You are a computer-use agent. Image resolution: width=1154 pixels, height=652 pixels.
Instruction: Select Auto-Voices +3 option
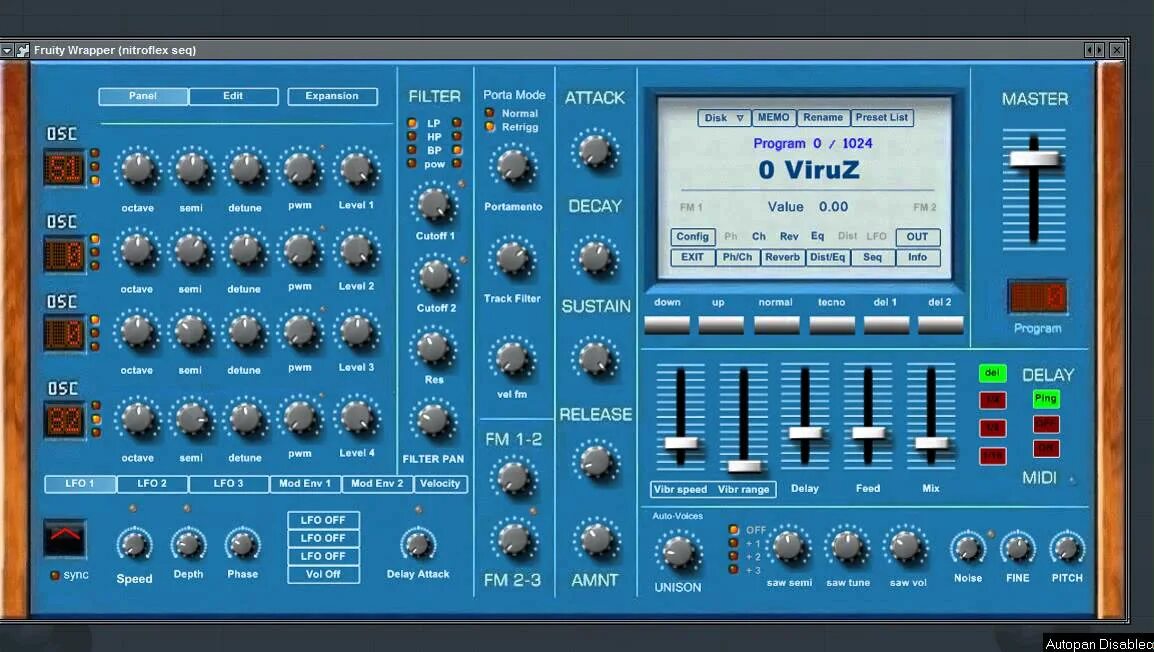point(733,570)
